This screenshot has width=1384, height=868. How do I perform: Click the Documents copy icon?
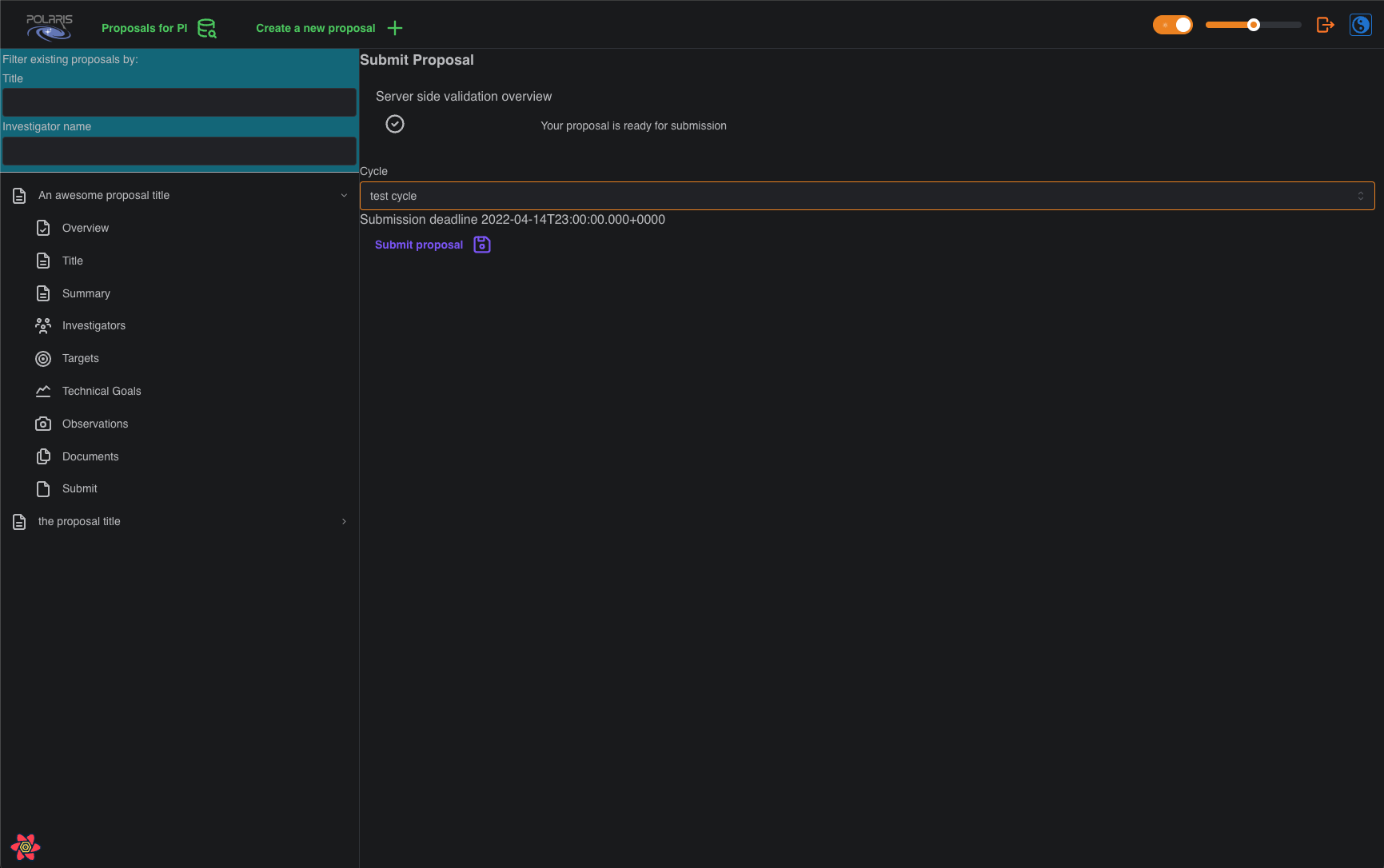point(43,456)
